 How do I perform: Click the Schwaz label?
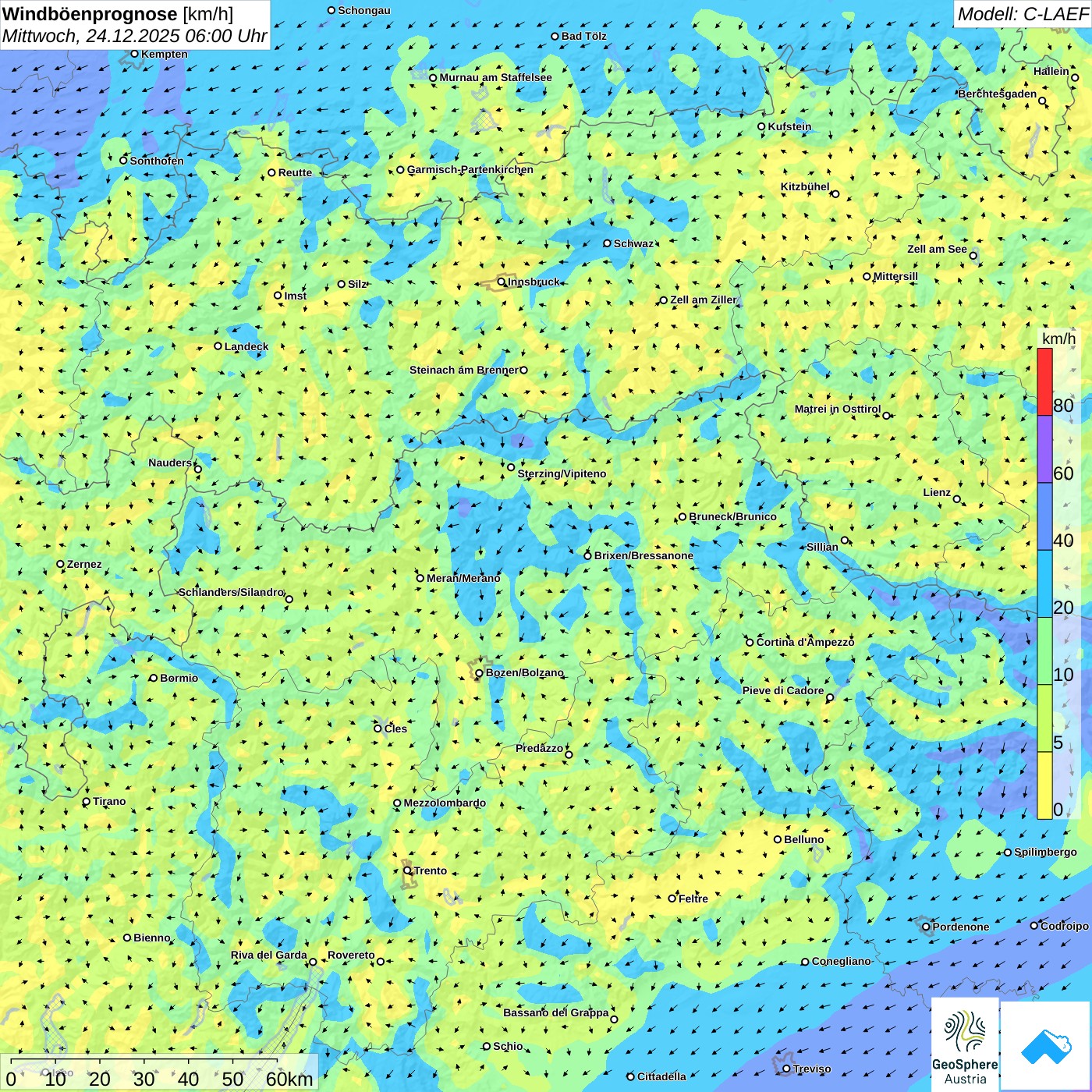[x=633, y=243]
